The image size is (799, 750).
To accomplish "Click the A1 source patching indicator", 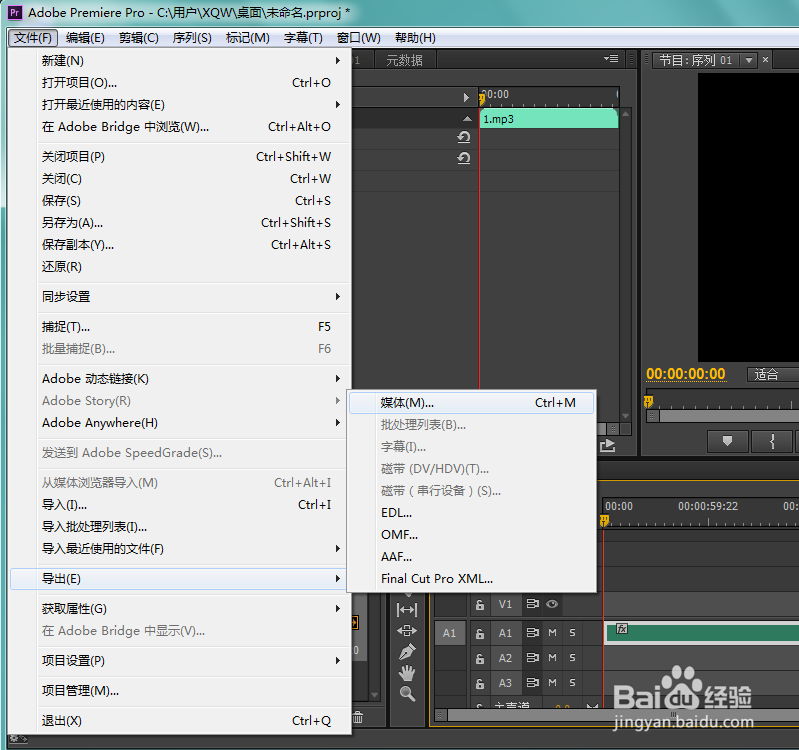I will 449,633.
